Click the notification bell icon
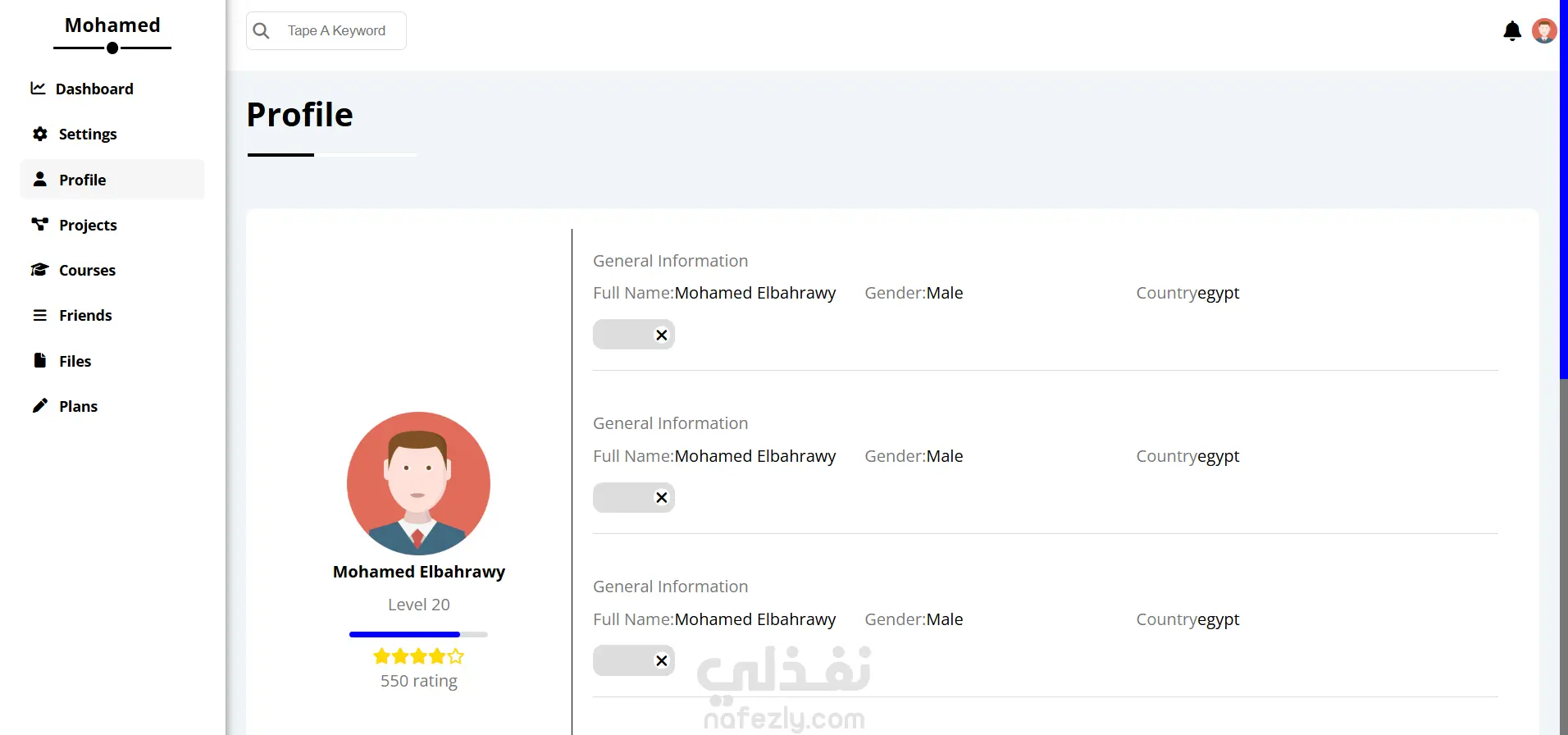Image resolution: width=1568 pixels, height=735 pixels. coord(1512,31)
